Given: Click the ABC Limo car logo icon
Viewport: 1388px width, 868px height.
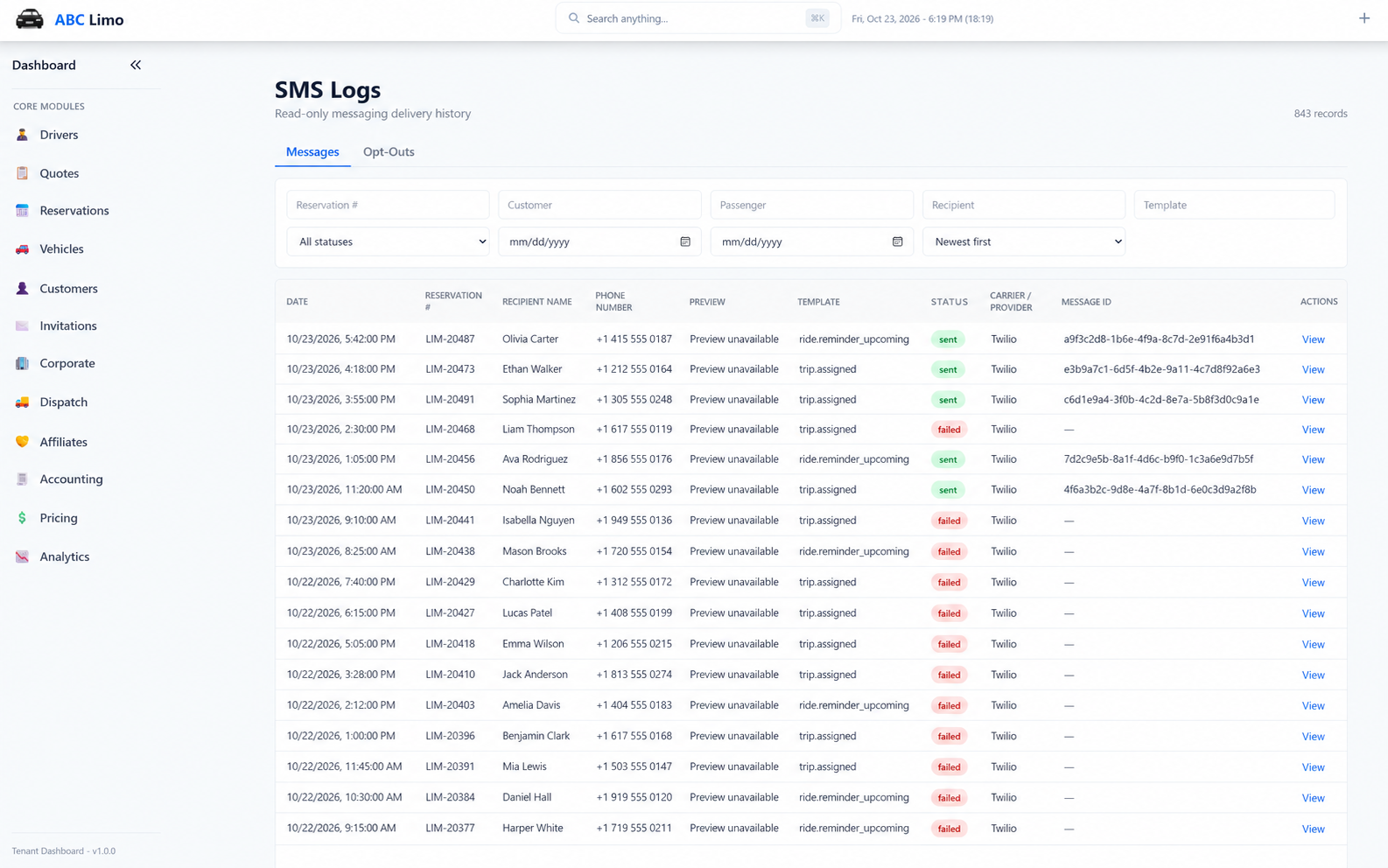Looking at the screenshot, I should (29, 19).
